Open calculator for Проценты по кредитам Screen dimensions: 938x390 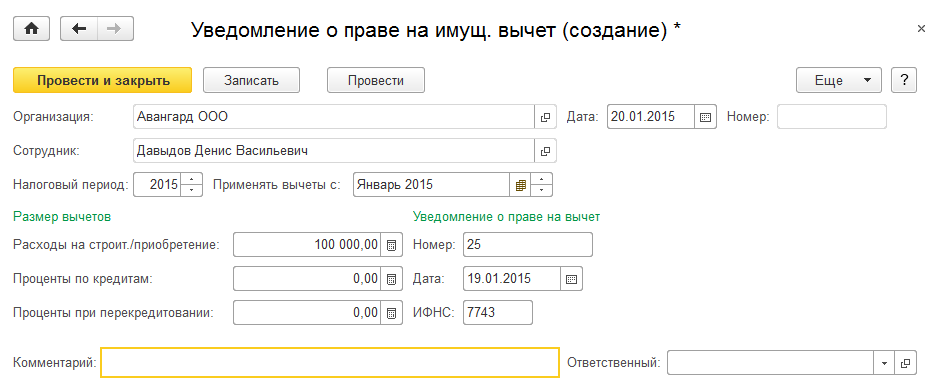(x=391, y=279)
